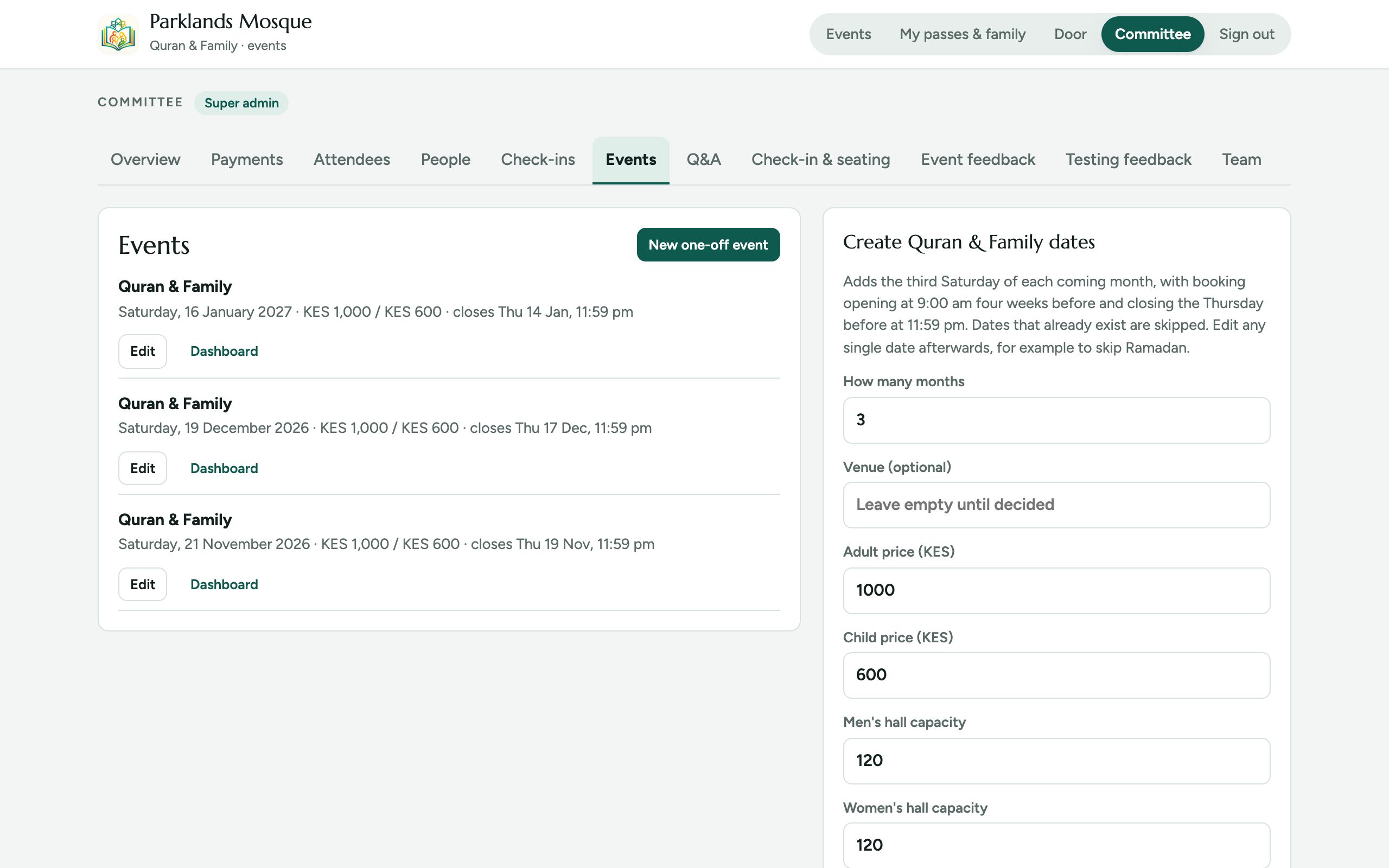
Task: Open Dashboard for 16 January 2027 event
Action: [x=224, y=352]
